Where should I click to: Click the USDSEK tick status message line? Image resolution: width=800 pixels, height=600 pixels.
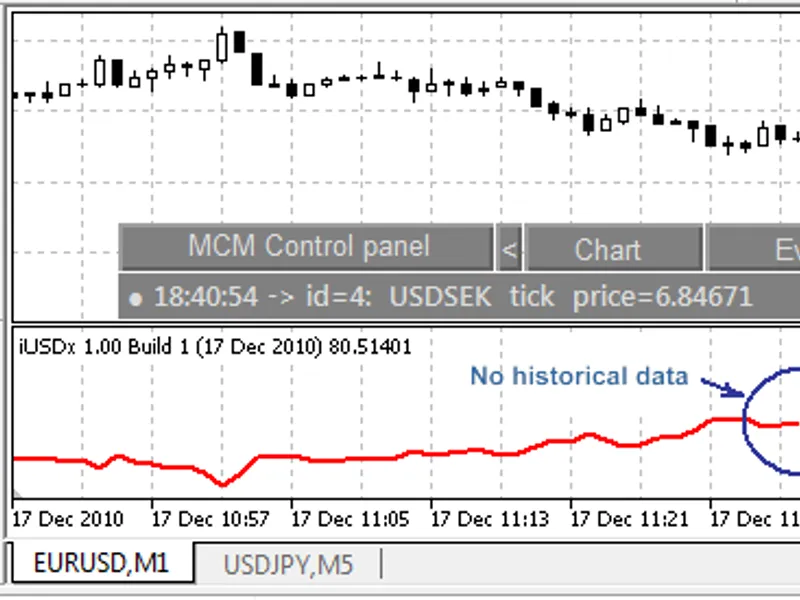coord(459,296)
